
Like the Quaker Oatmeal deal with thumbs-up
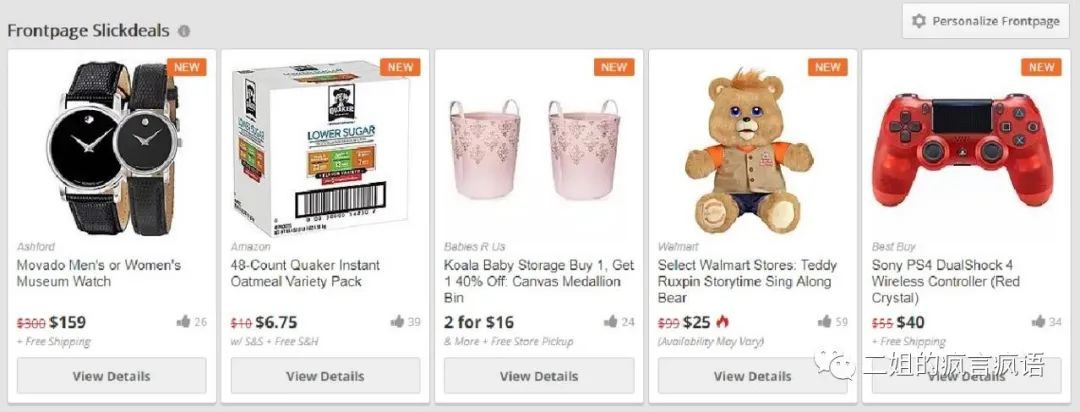[x=397, y=322]
